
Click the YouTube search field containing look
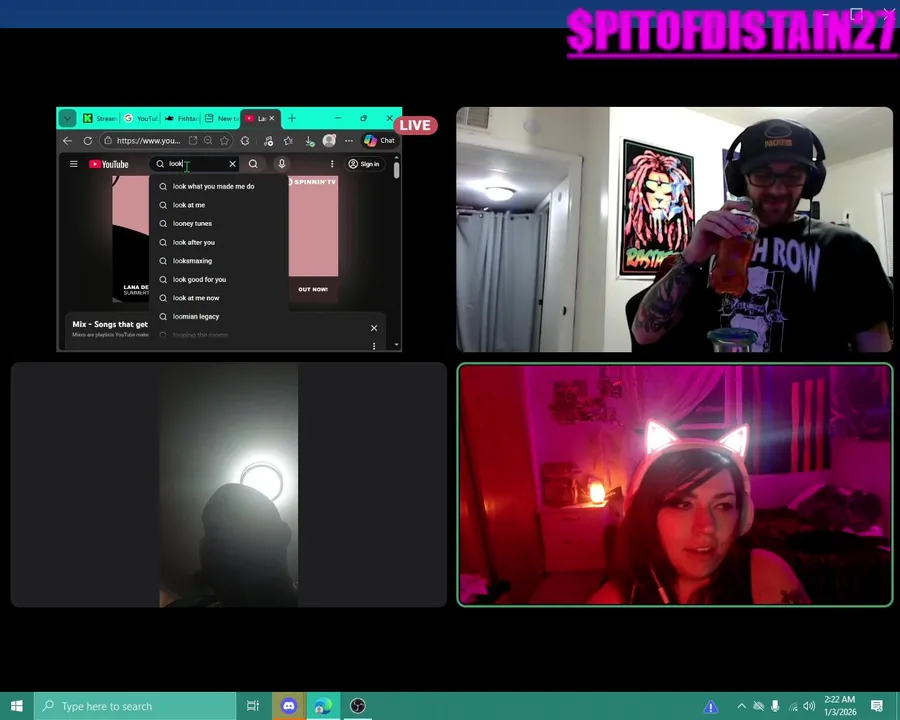[x=193, y=164]
